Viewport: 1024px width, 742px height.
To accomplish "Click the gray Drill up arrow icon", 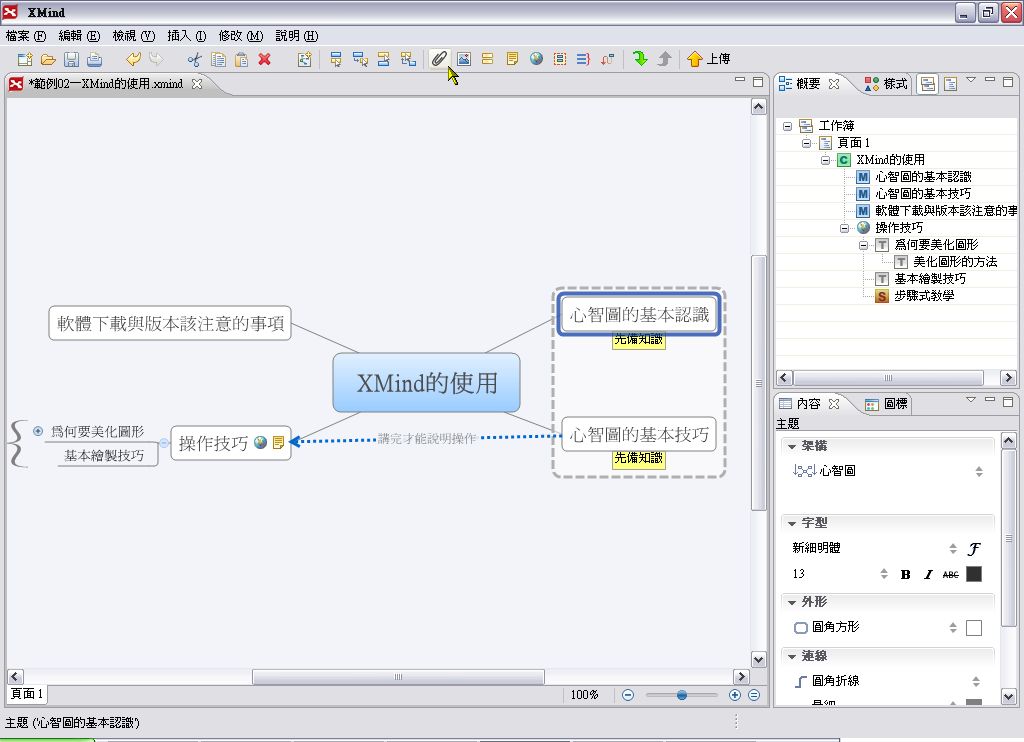I will pos(664,59).
